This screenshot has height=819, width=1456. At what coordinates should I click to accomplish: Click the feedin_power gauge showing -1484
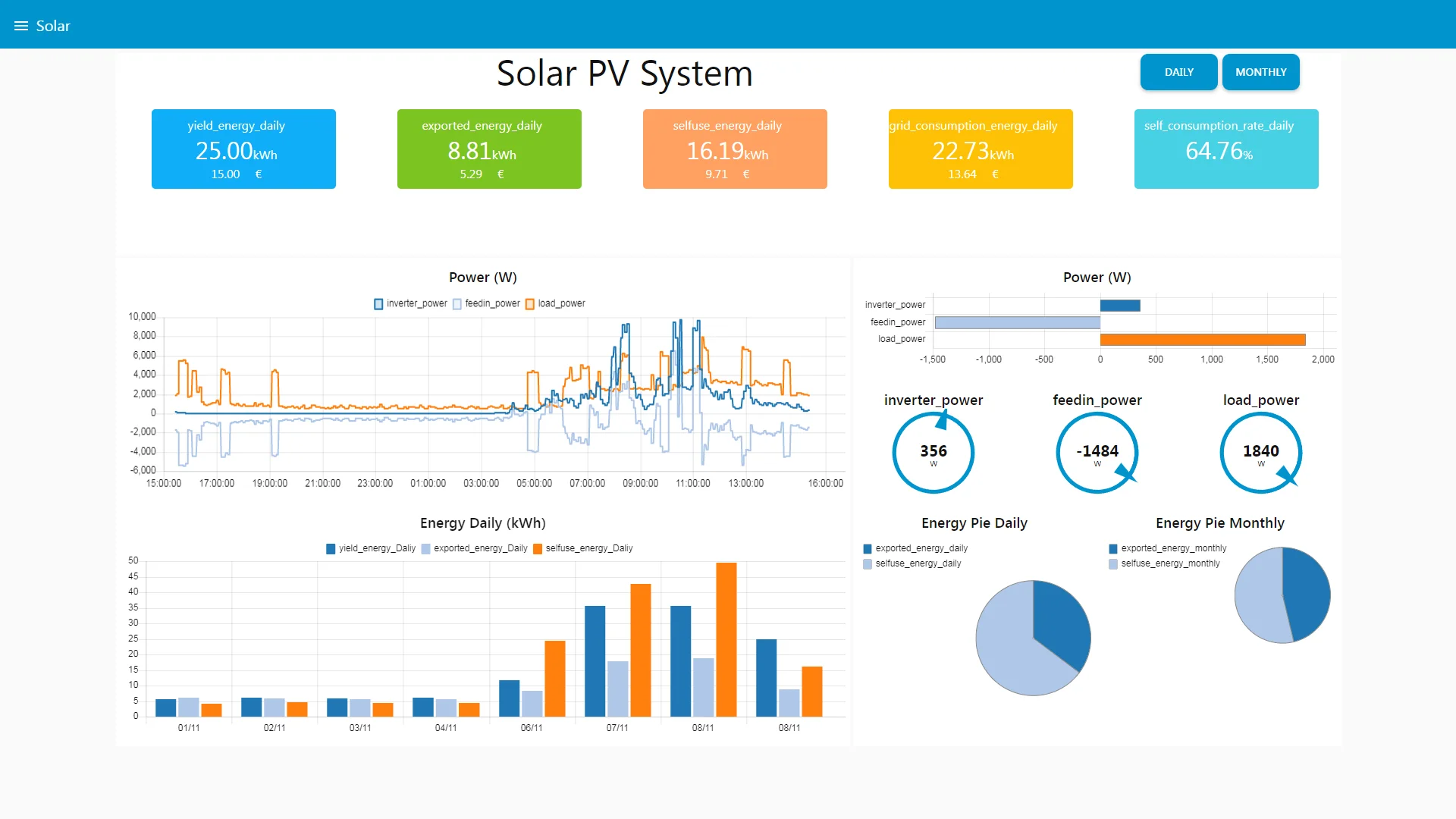(x=1097, y=453)
